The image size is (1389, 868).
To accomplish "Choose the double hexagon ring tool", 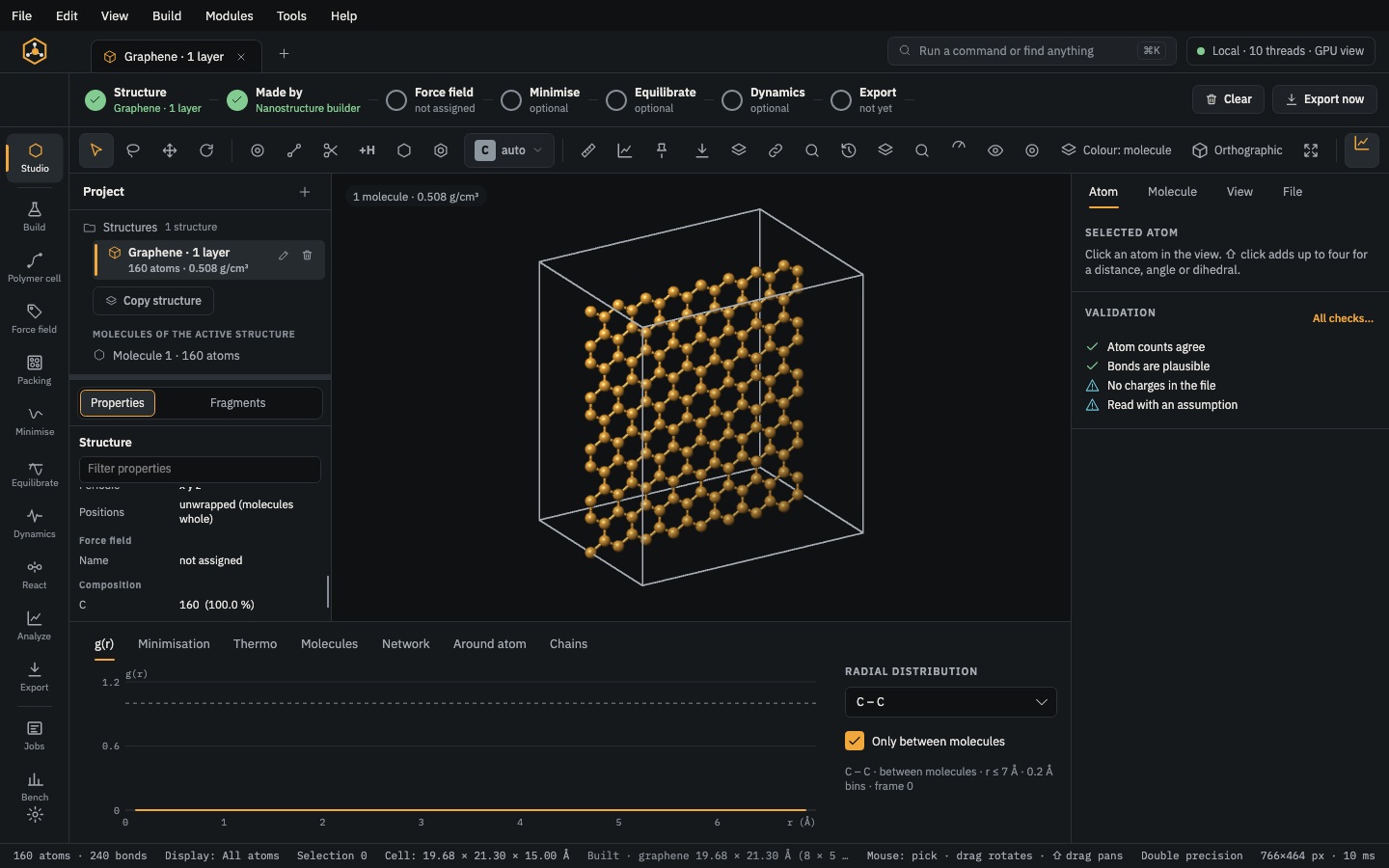I will coord(441,150).
